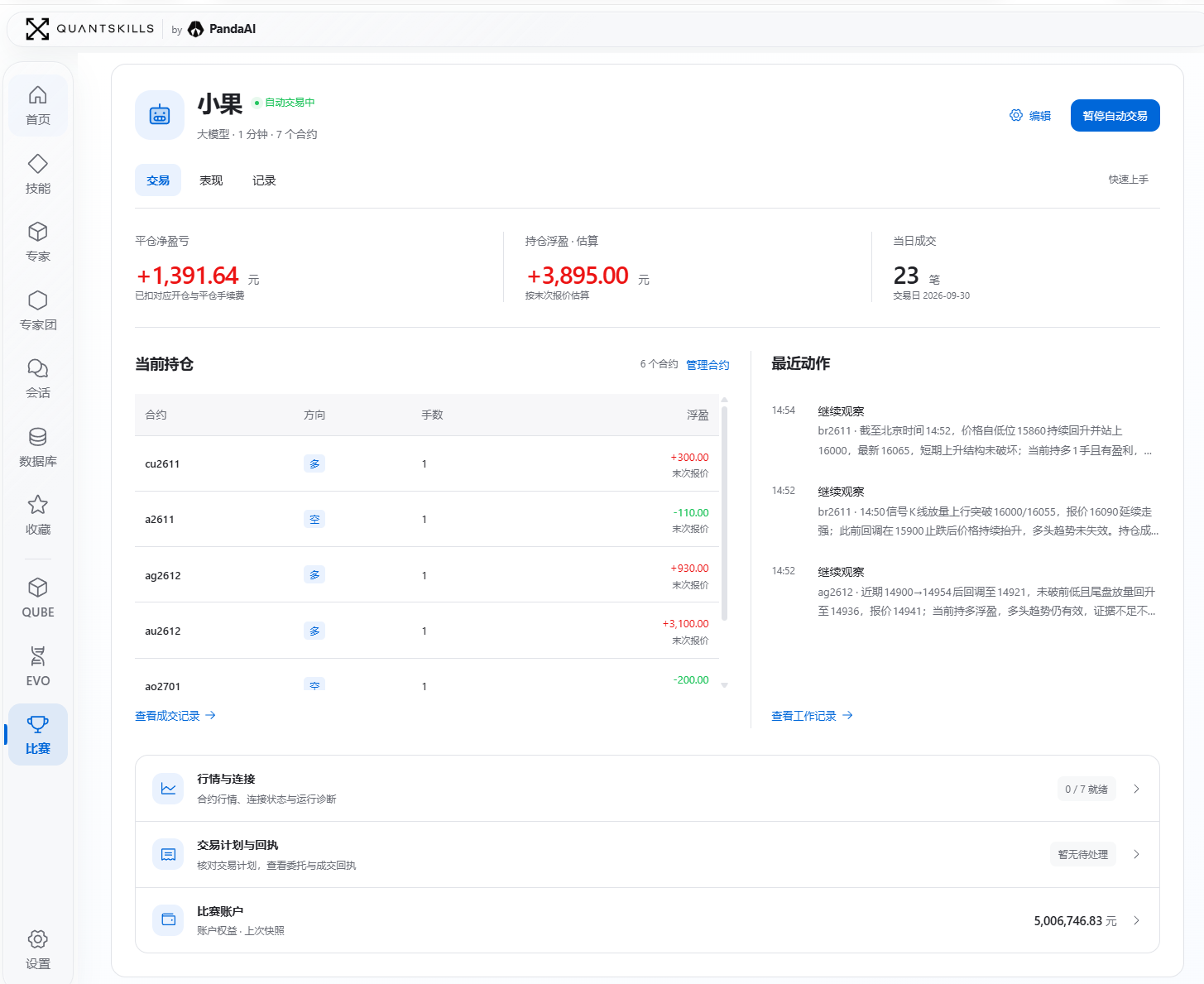Image resolution: width=1204 pixels, height=984 pixels.
Task: Open 收藏 favorites star icon
Action: tap(38, 515)
